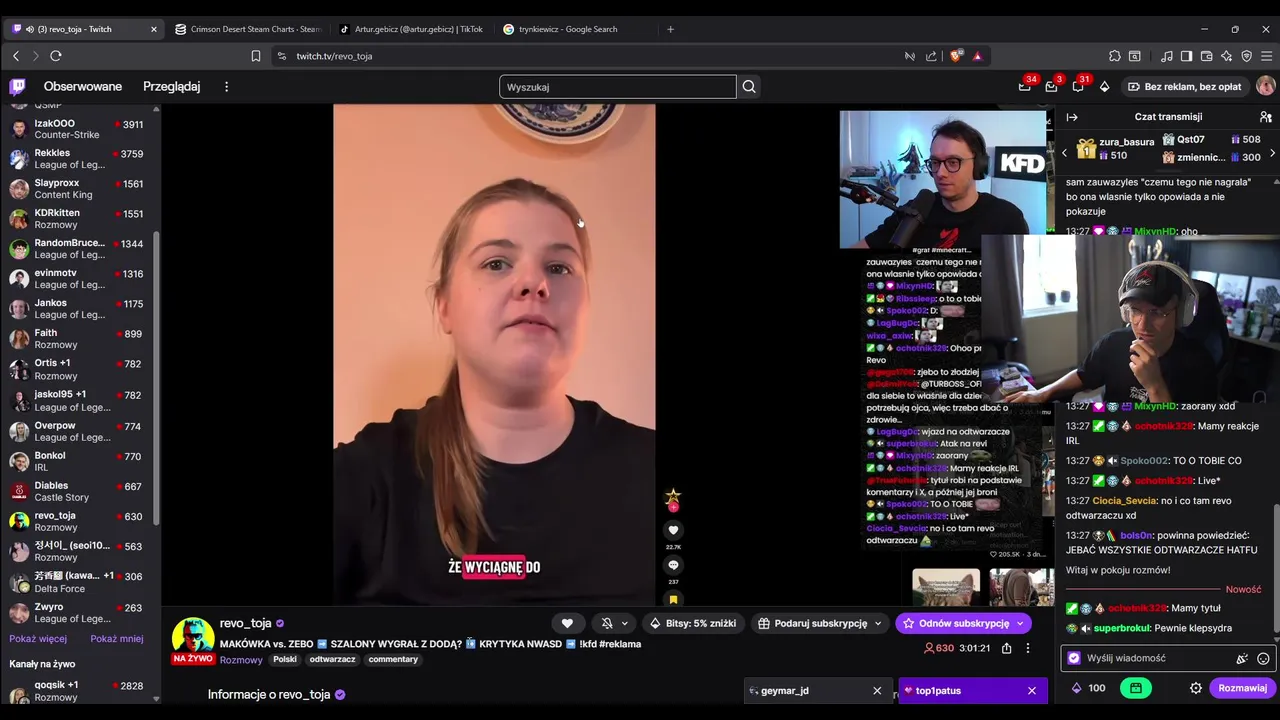This screenshot has height=720, width=1280.
Task: Click Pokaż więcej in followed channels
Action: click(x=38, y=639)
